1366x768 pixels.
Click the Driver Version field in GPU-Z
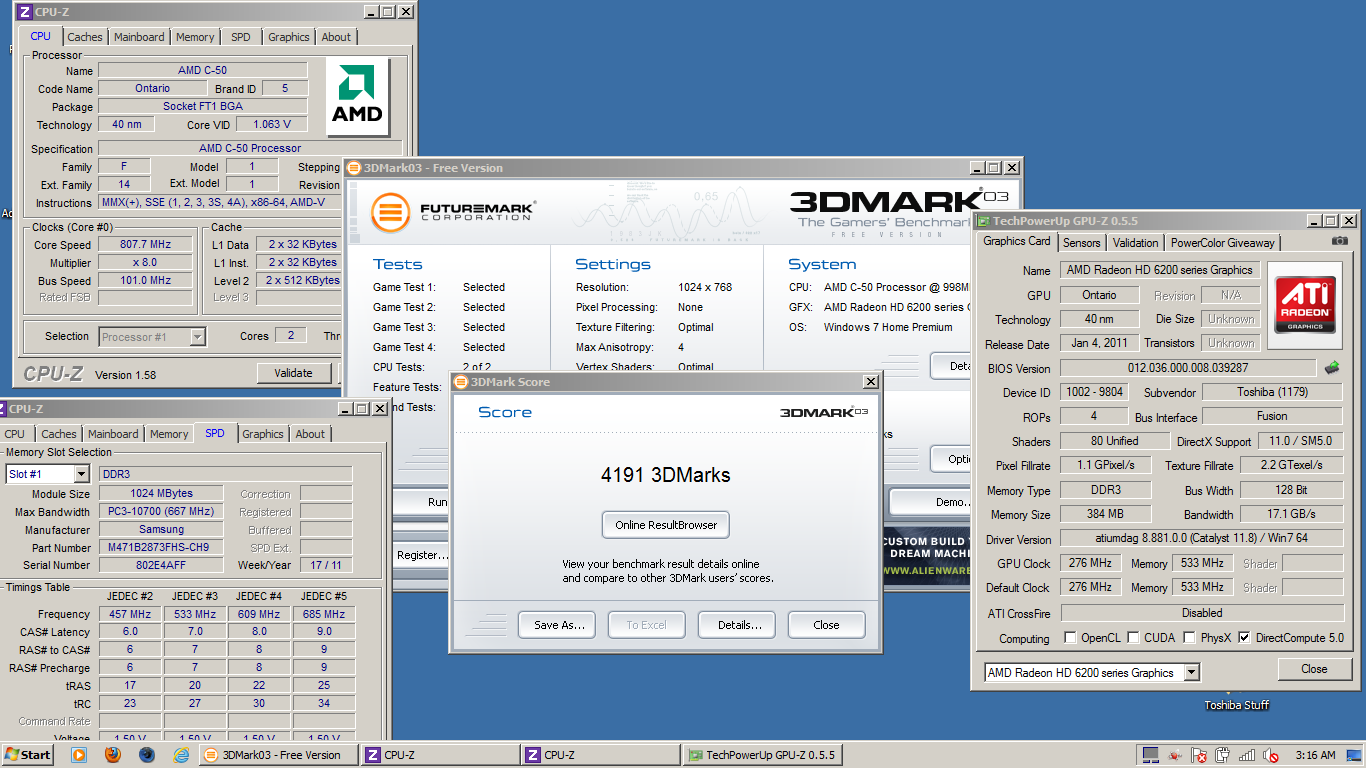click(1201, 539)
